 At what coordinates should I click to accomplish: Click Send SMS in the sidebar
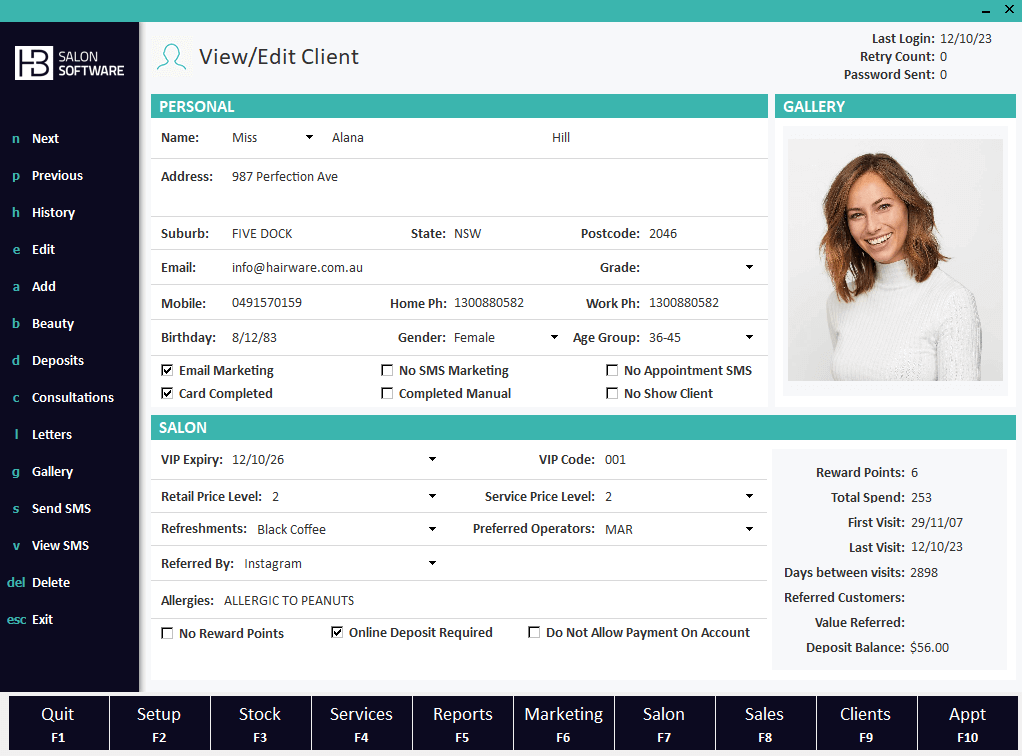[x=61, y=509]
